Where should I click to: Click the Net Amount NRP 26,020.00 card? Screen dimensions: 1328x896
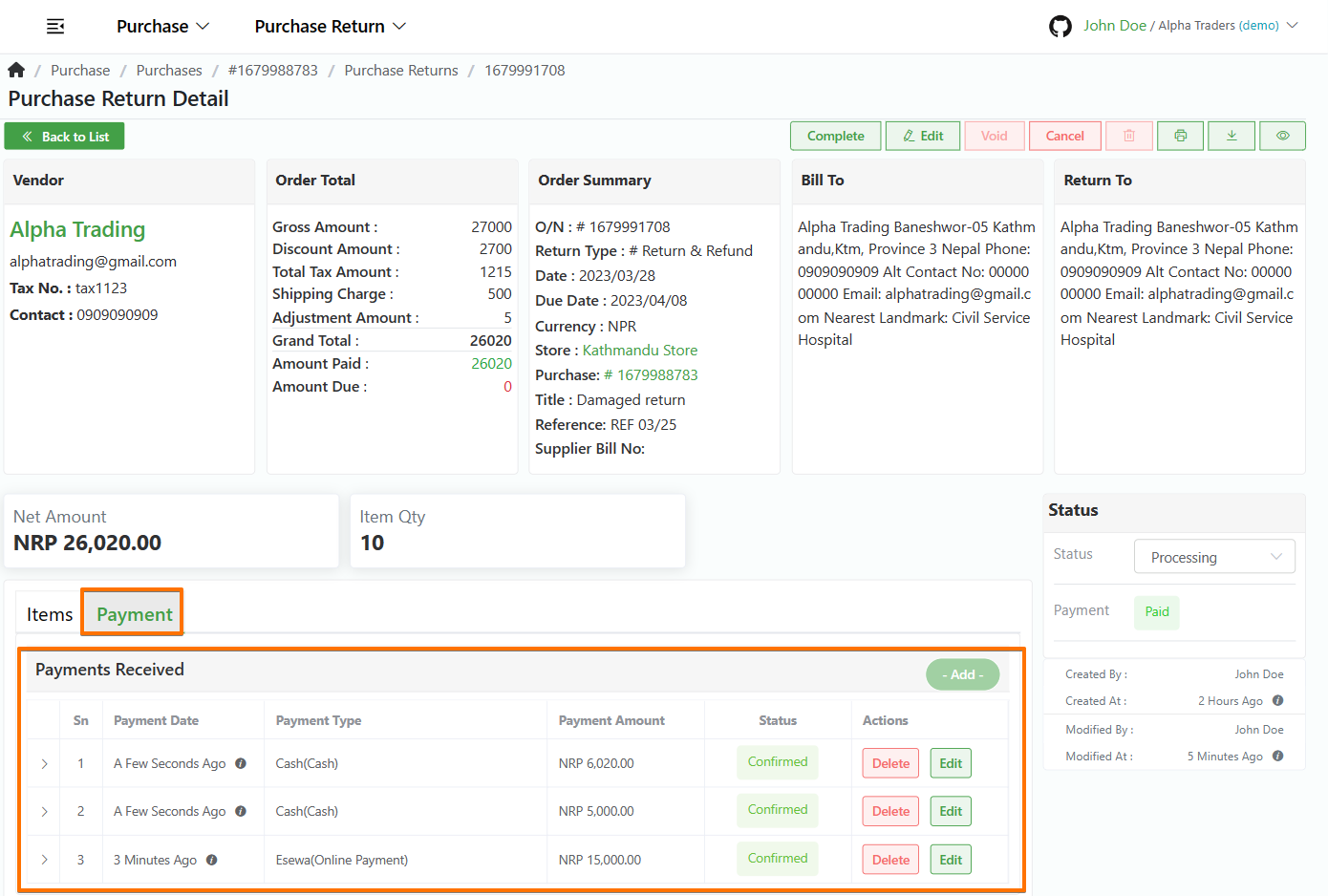click(171, 531)
